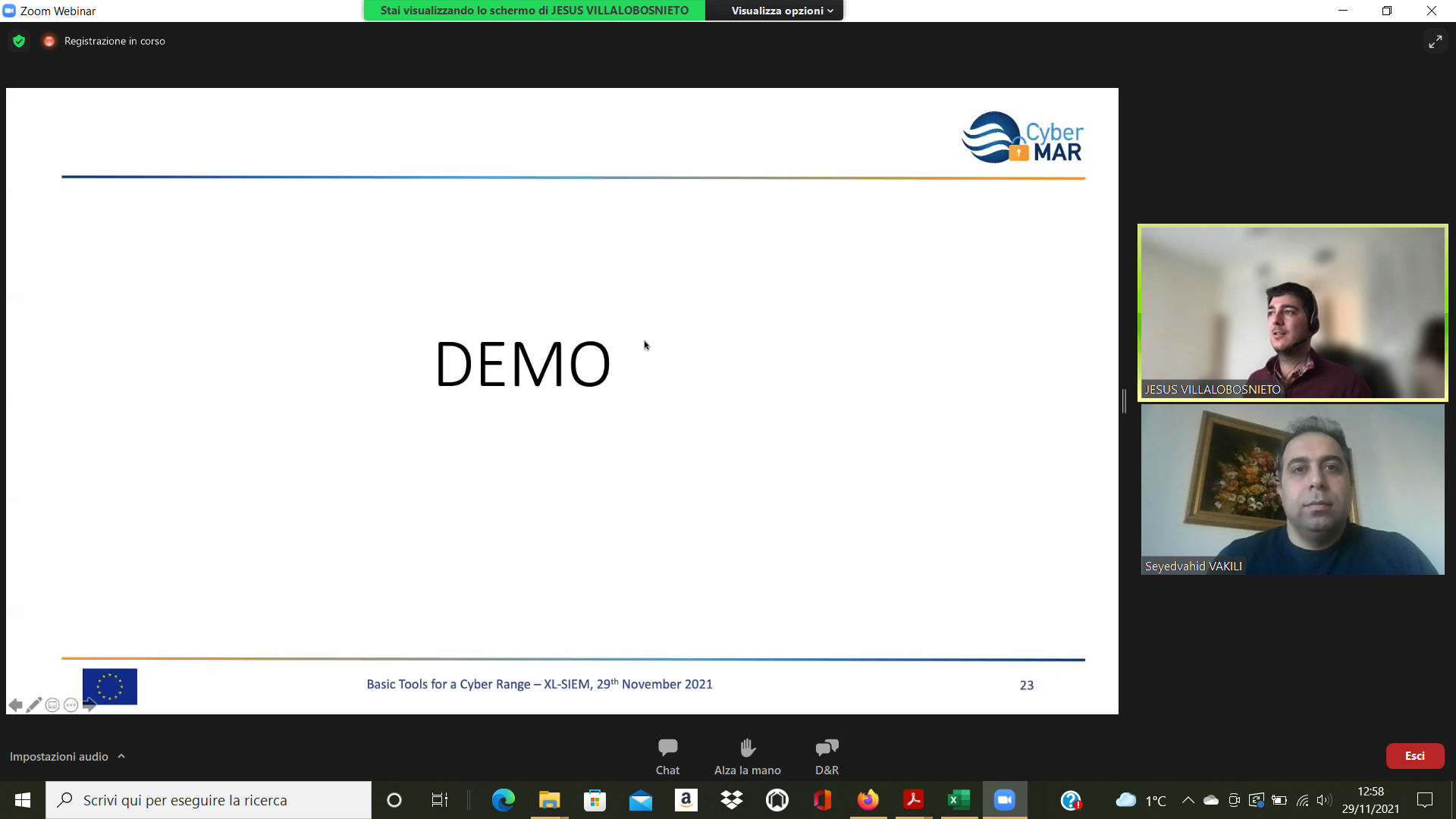Advance to the next slide with the arrow
The image size is (1456, 819).
tap(89, 705)
